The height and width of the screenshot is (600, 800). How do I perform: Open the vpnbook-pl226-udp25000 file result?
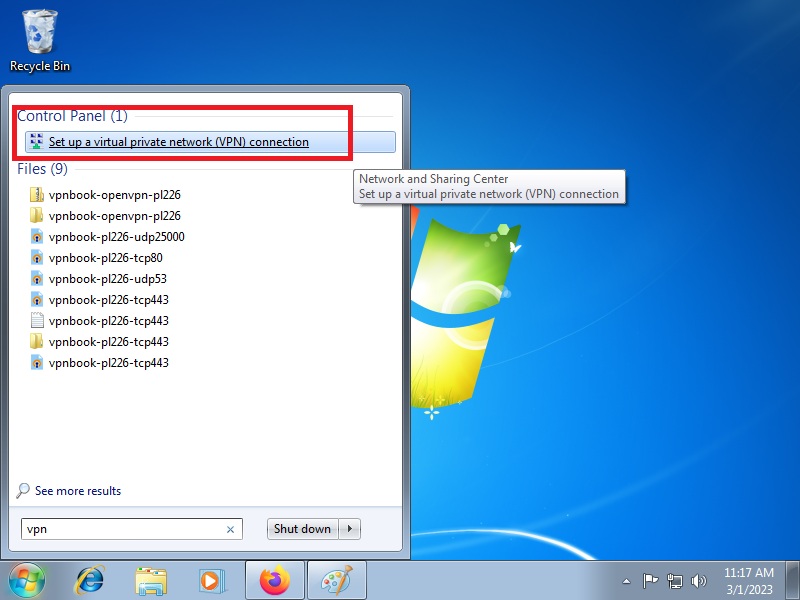[116, 237]
